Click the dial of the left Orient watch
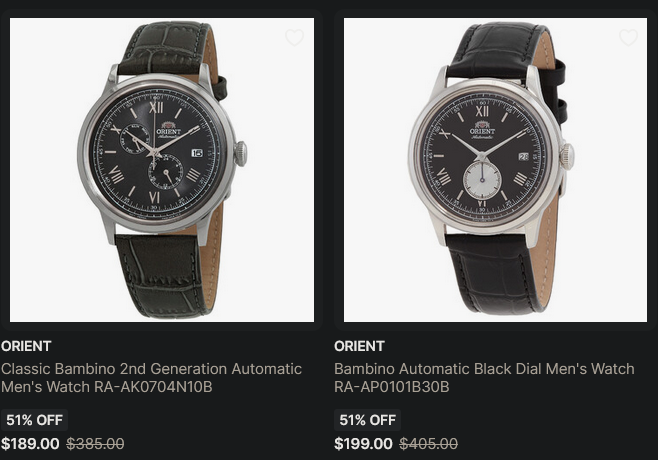 click(x=154, y=152)
